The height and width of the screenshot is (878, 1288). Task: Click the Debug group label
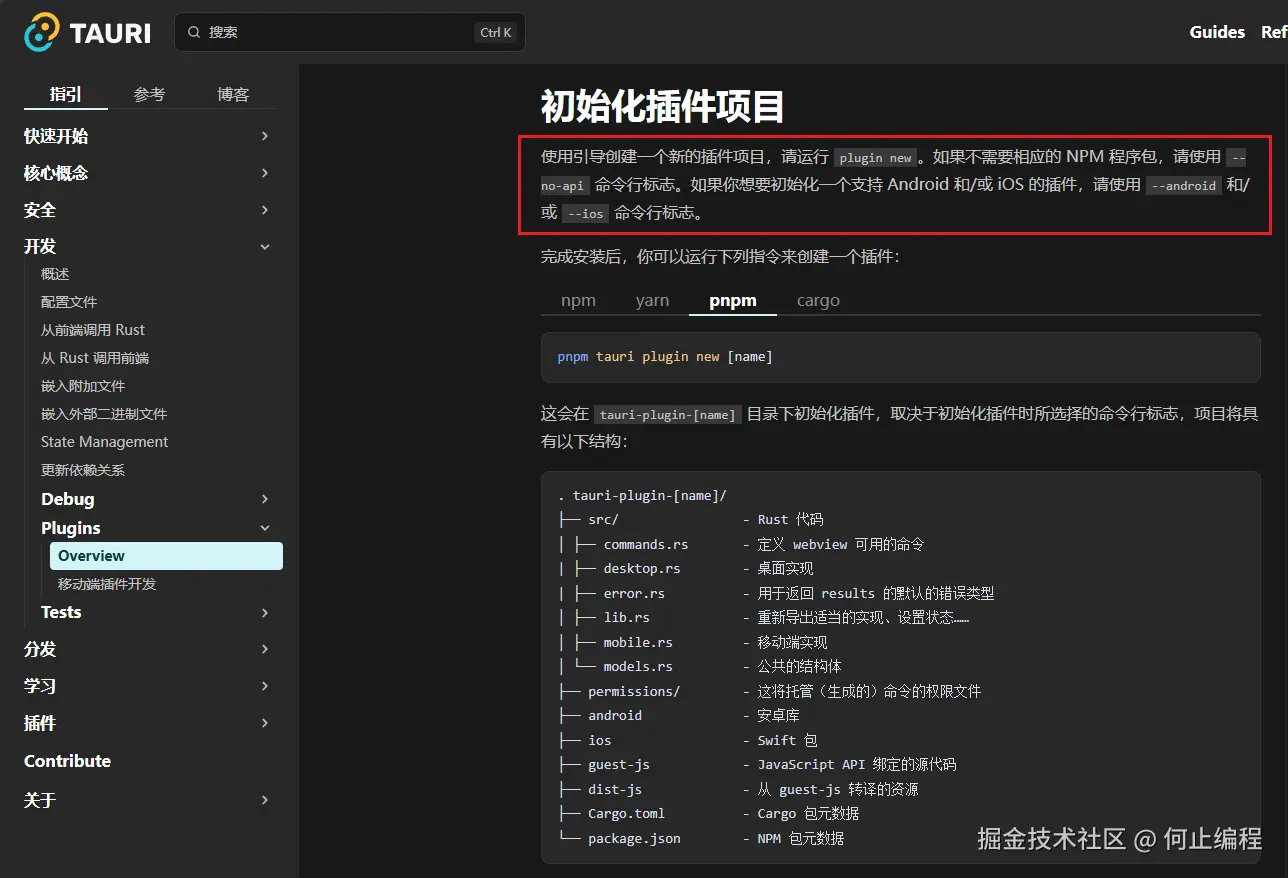(68, 499)
